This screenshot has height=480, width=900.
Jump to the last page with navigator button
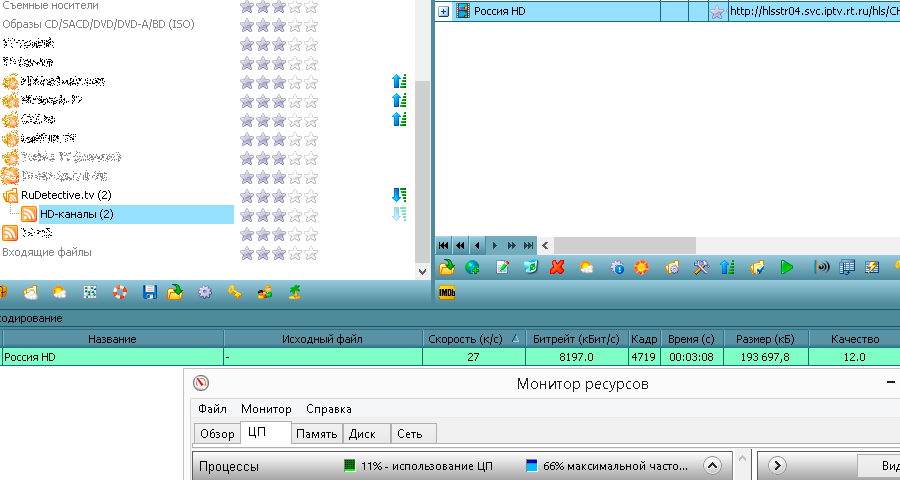pos(528,245)
